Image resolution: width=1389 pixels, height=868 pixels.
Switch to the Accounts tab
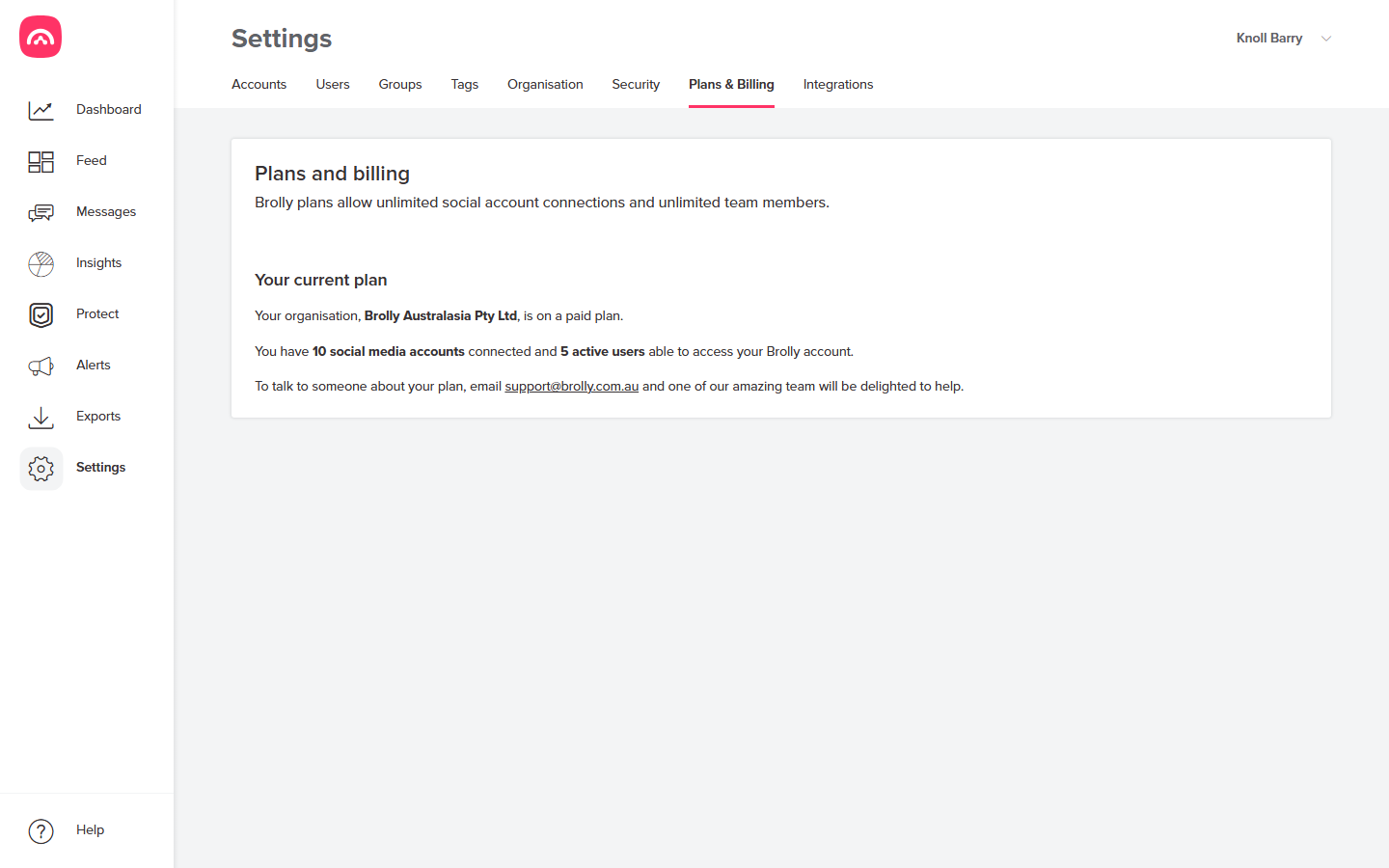coord(259,84)
